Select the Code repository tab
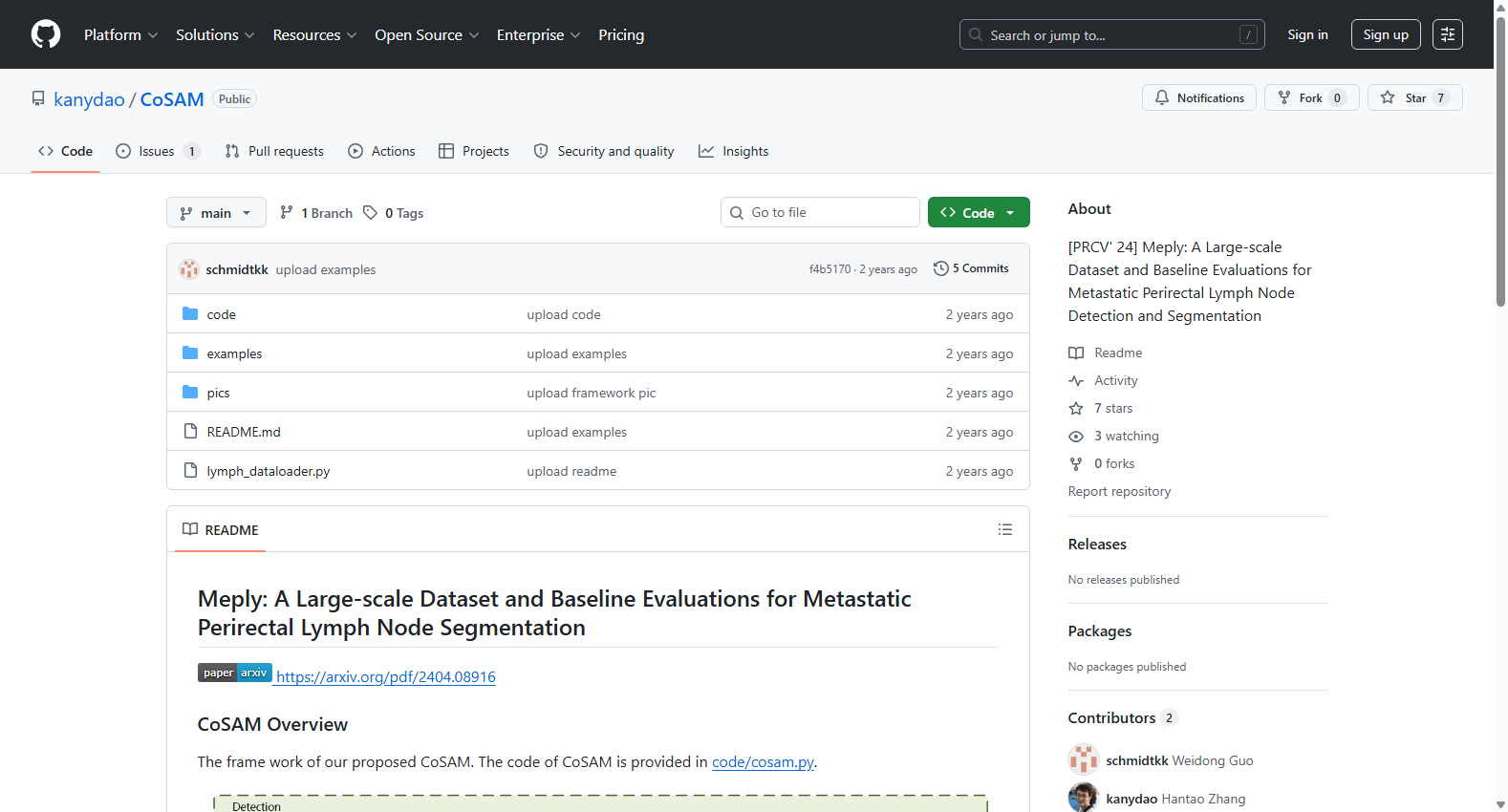The width and height of the screenshot is (1508, 812). [65, 151]
